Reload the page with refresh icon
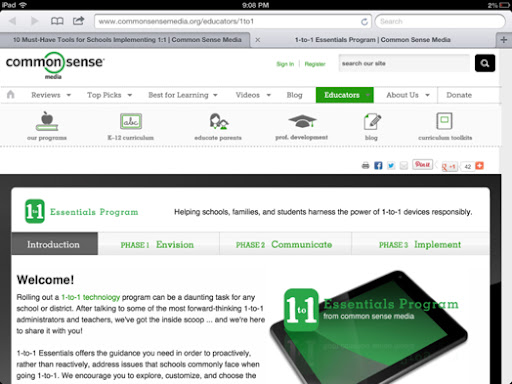Screen dimensions: 512x384 tap(364, 22)
